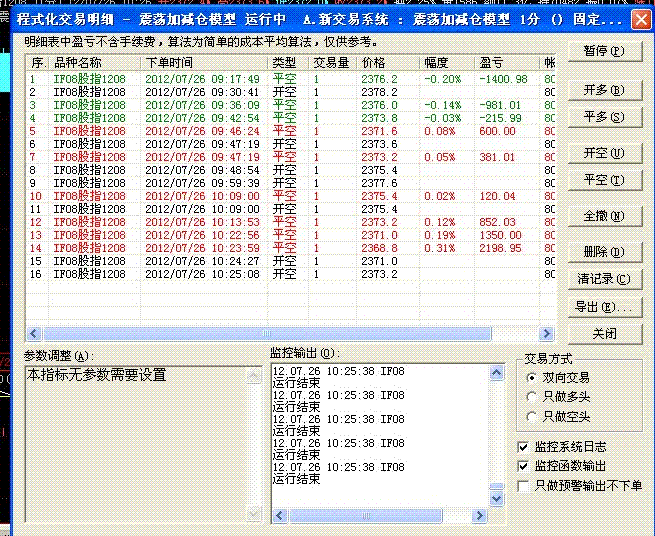Click the trade table horizontal scrollbar thumb
This screenshot has height=536, width=655.
click(267, 333)
